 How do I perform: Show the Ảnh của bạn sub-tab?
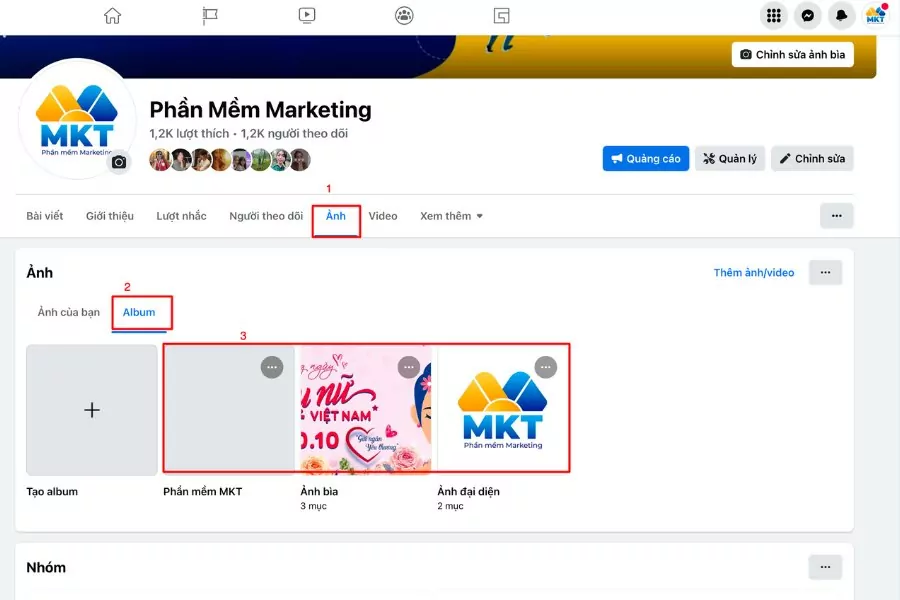(69, 312)
